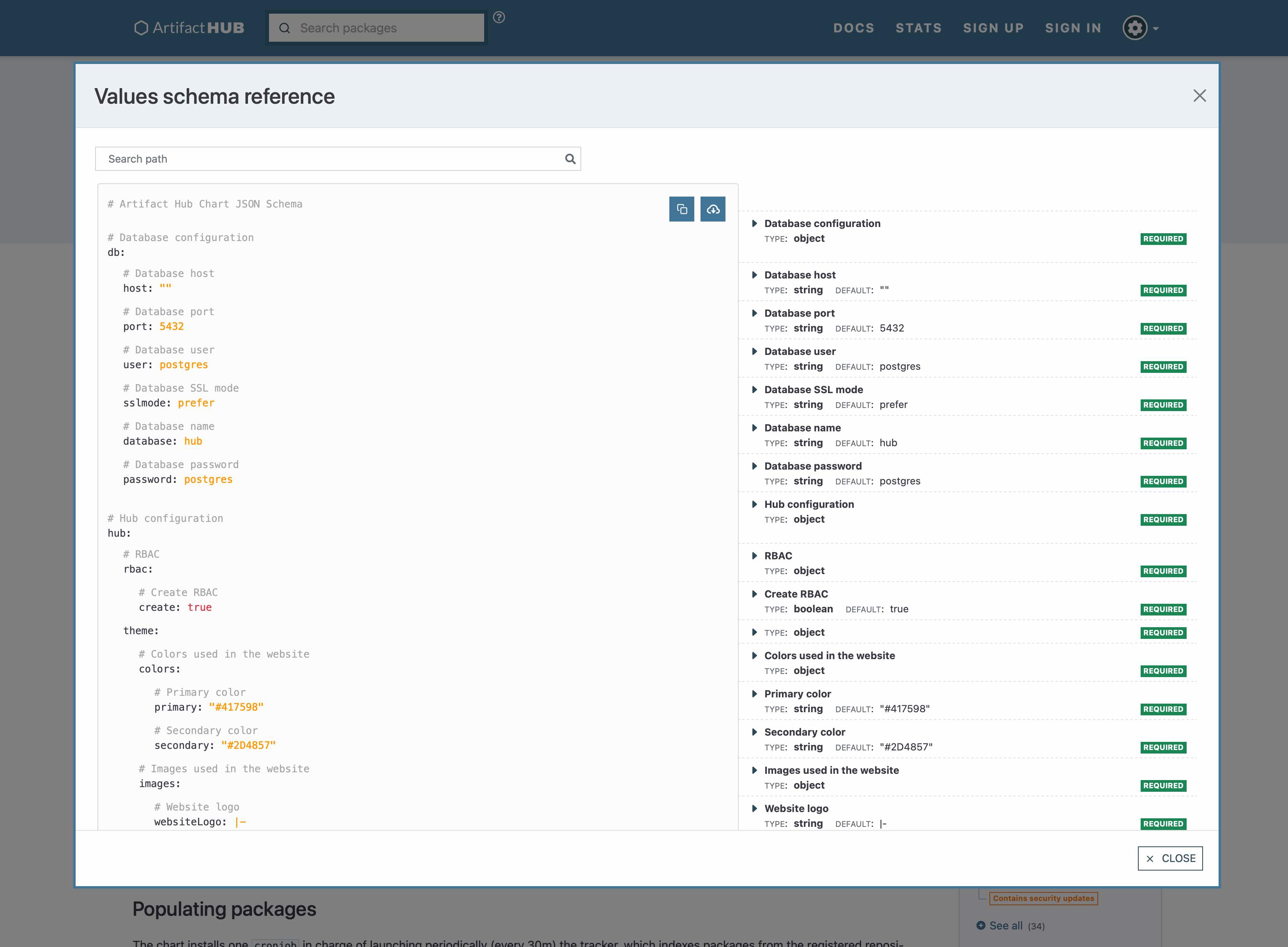Click the search path magnifier icon

[570, 159]
